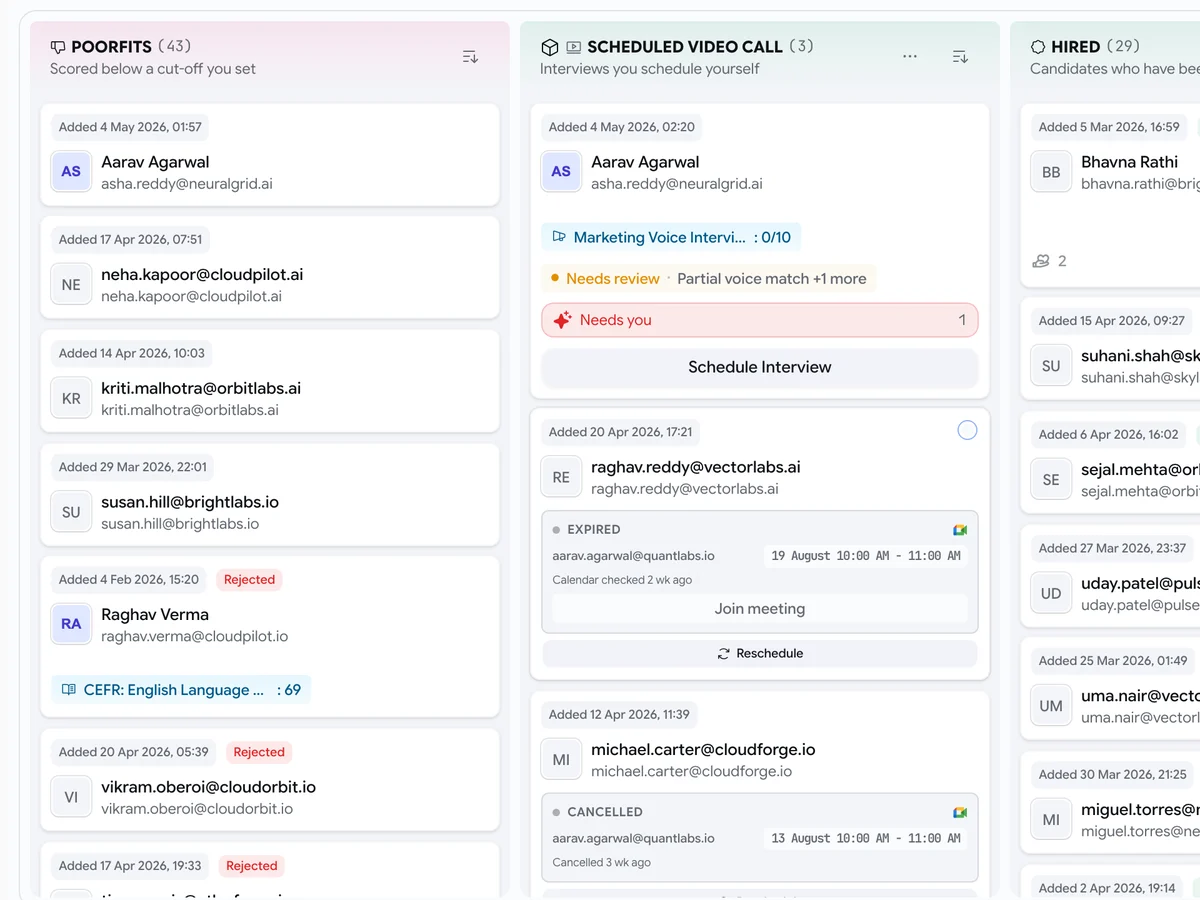Open susan.hill@brightlabs.io candidate name

[x=190, y=502]
